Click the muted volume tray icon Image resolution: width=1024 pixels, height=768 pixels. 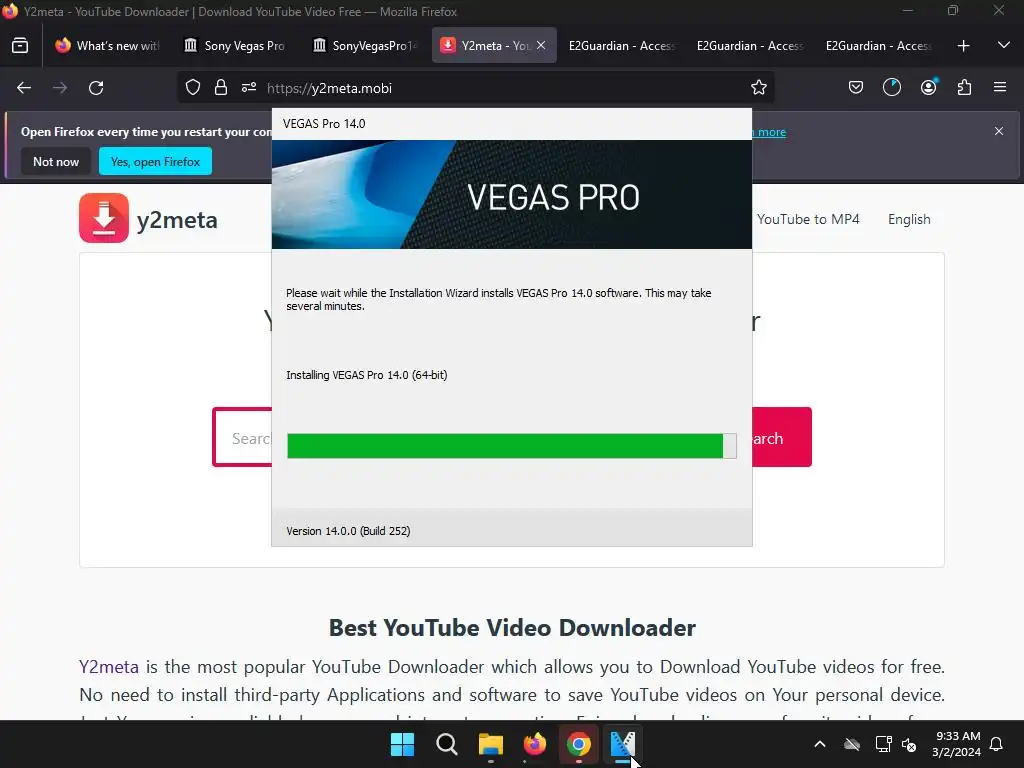click(908, 744)
